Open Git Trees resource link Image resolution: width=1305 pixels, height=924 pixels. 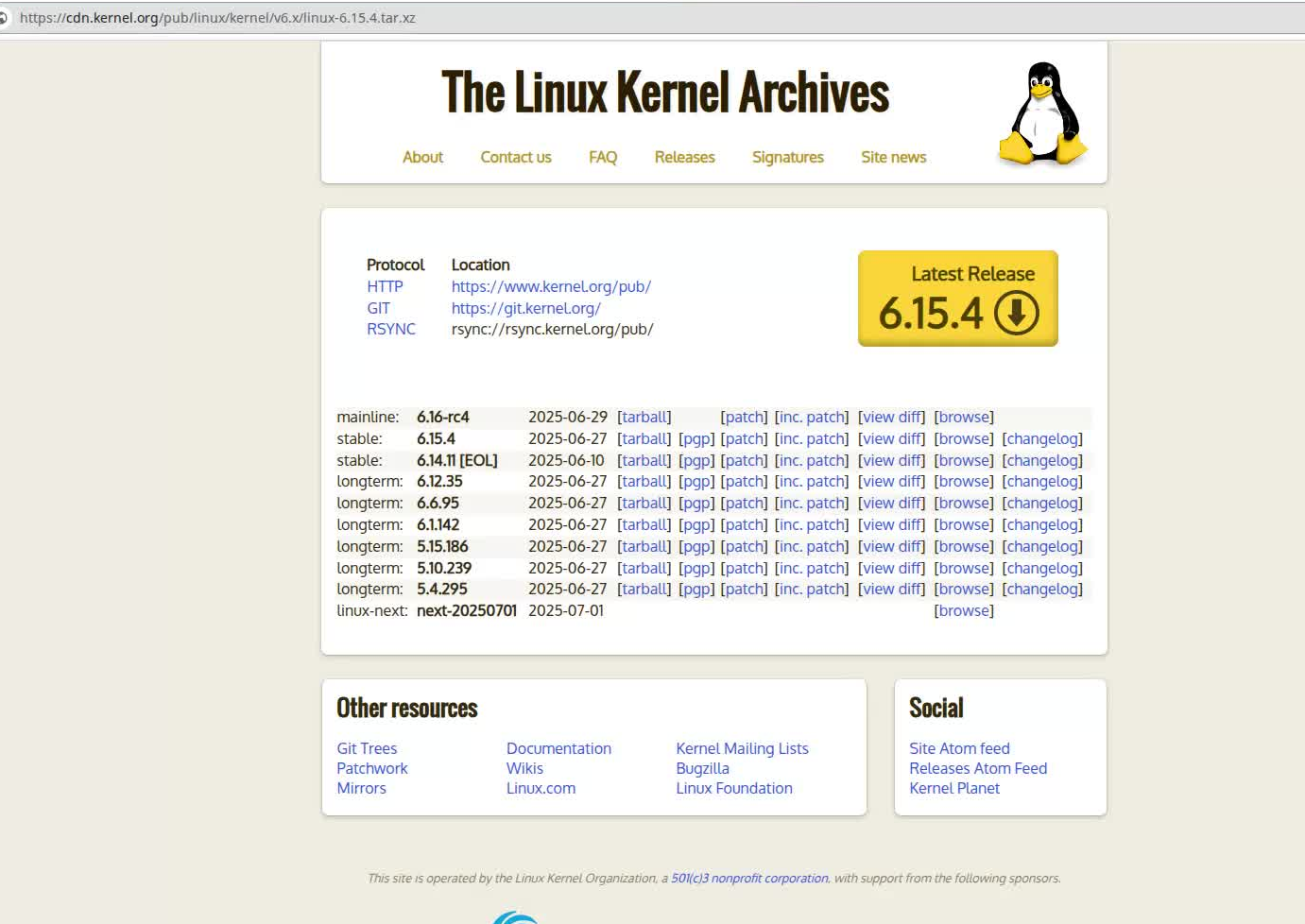[367, 748]
